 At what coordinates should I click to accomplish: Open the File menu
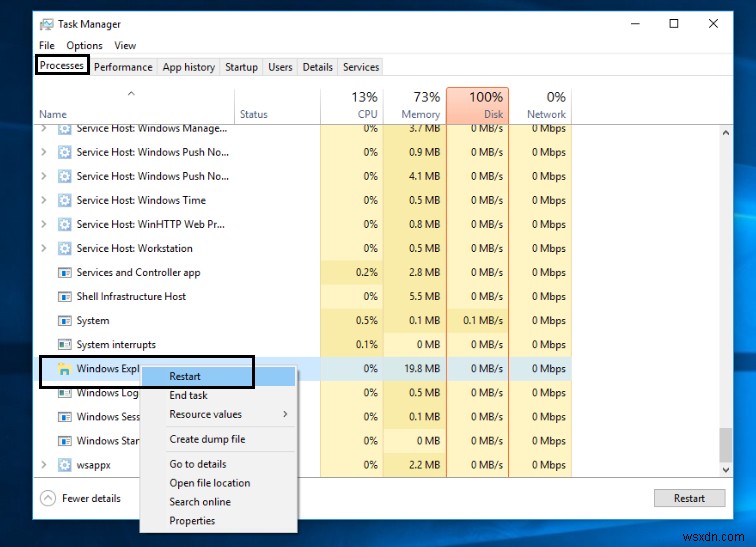(47, 45)
